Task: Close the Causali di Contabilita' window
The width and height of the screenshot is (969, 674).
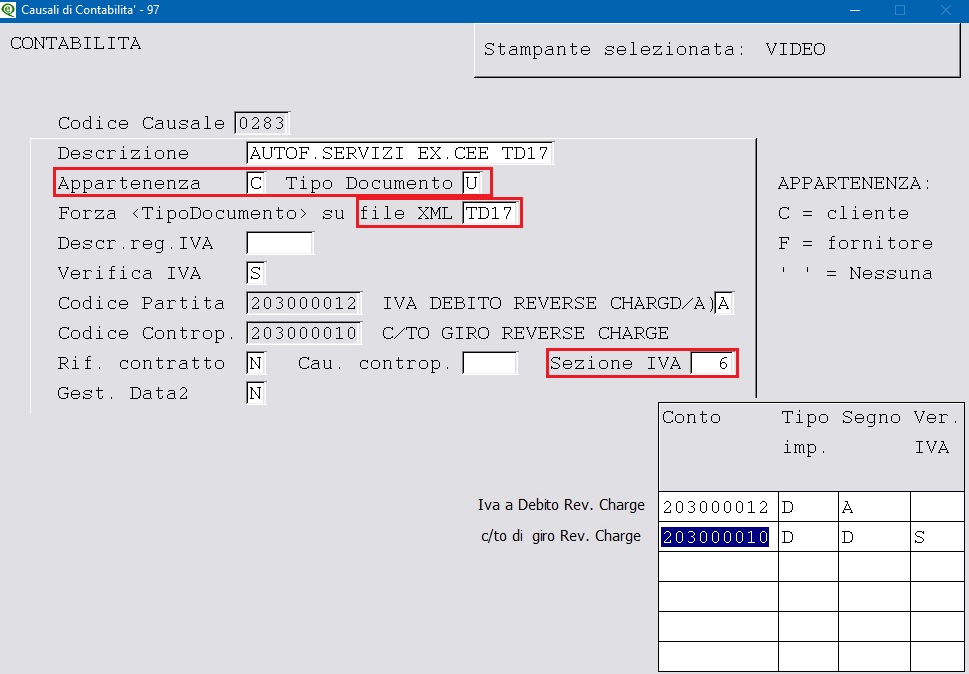Action: (945, 10)
